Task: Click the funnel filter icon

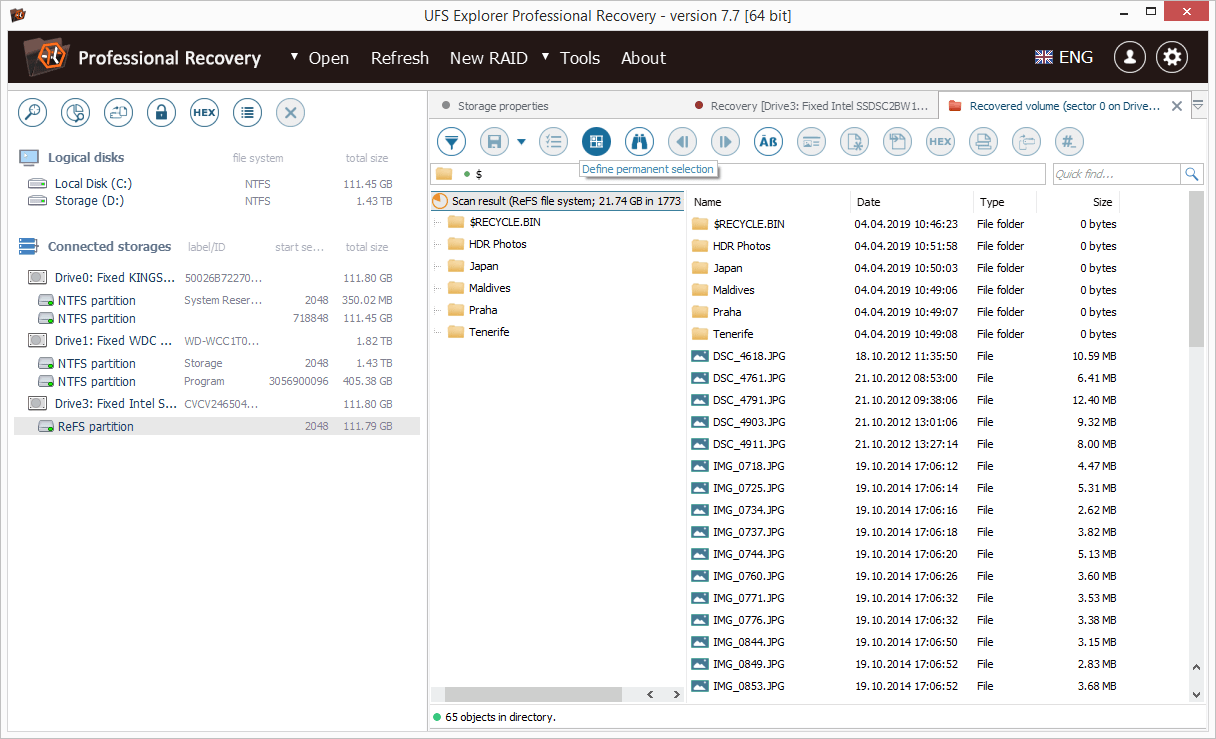Action: (x=452, y=142)
